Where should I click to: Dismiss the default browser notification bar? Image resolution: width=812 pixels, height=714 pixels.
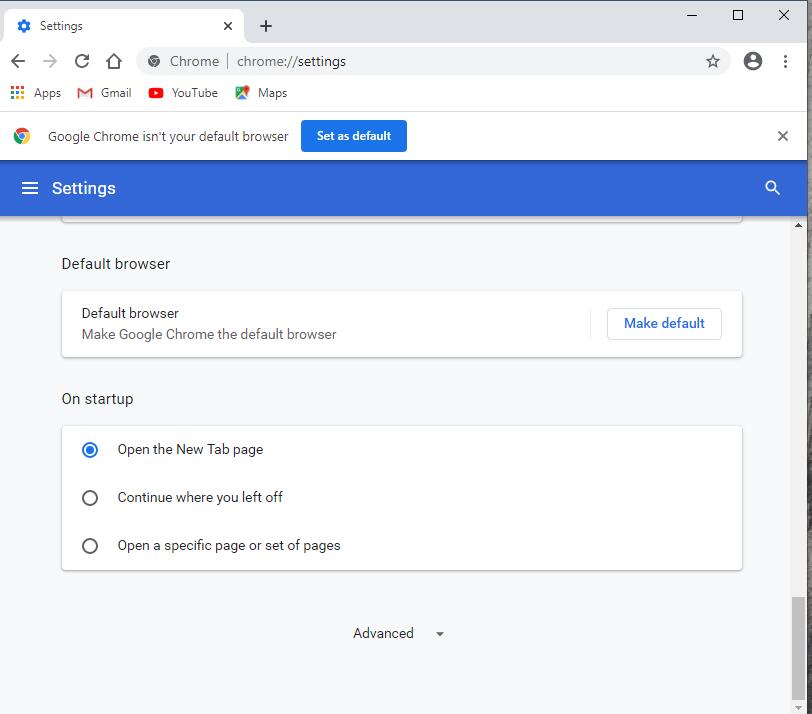[782, 136]
